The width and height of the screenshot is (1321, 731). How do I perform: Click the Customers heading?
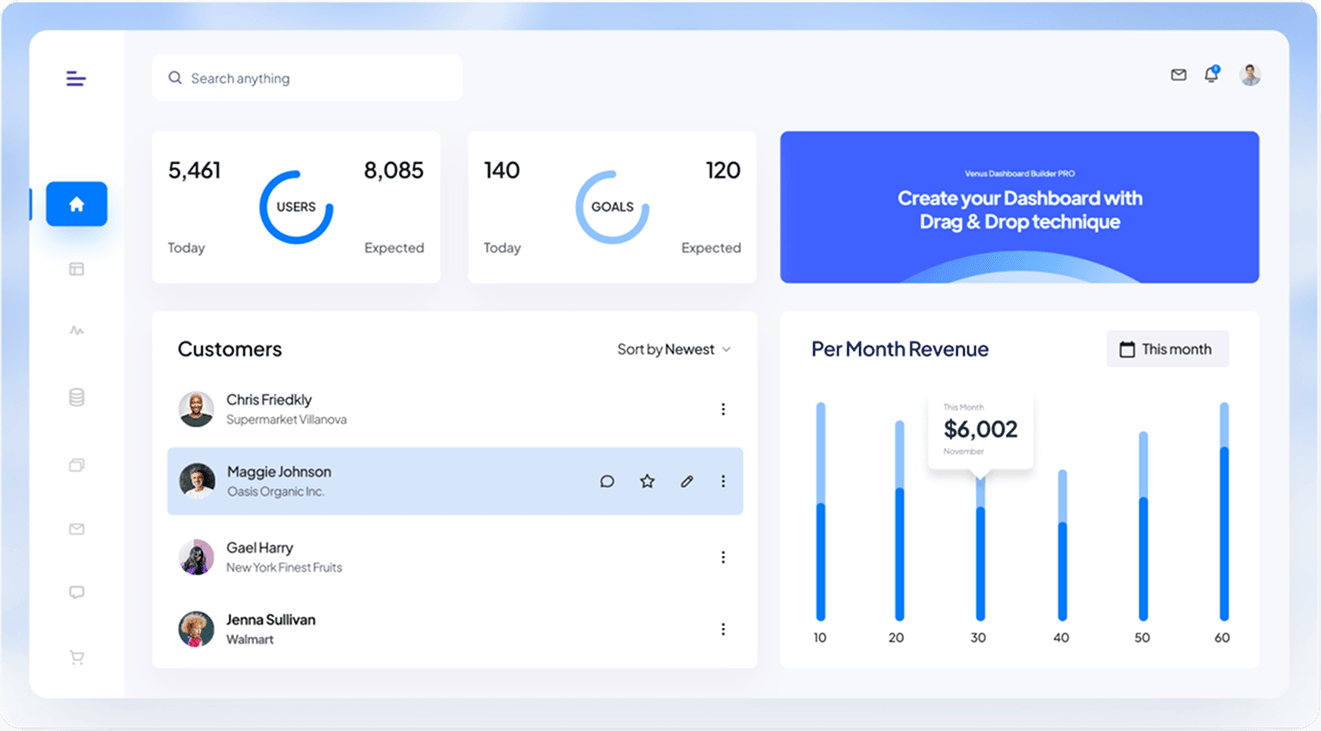[x=230, y=349]
